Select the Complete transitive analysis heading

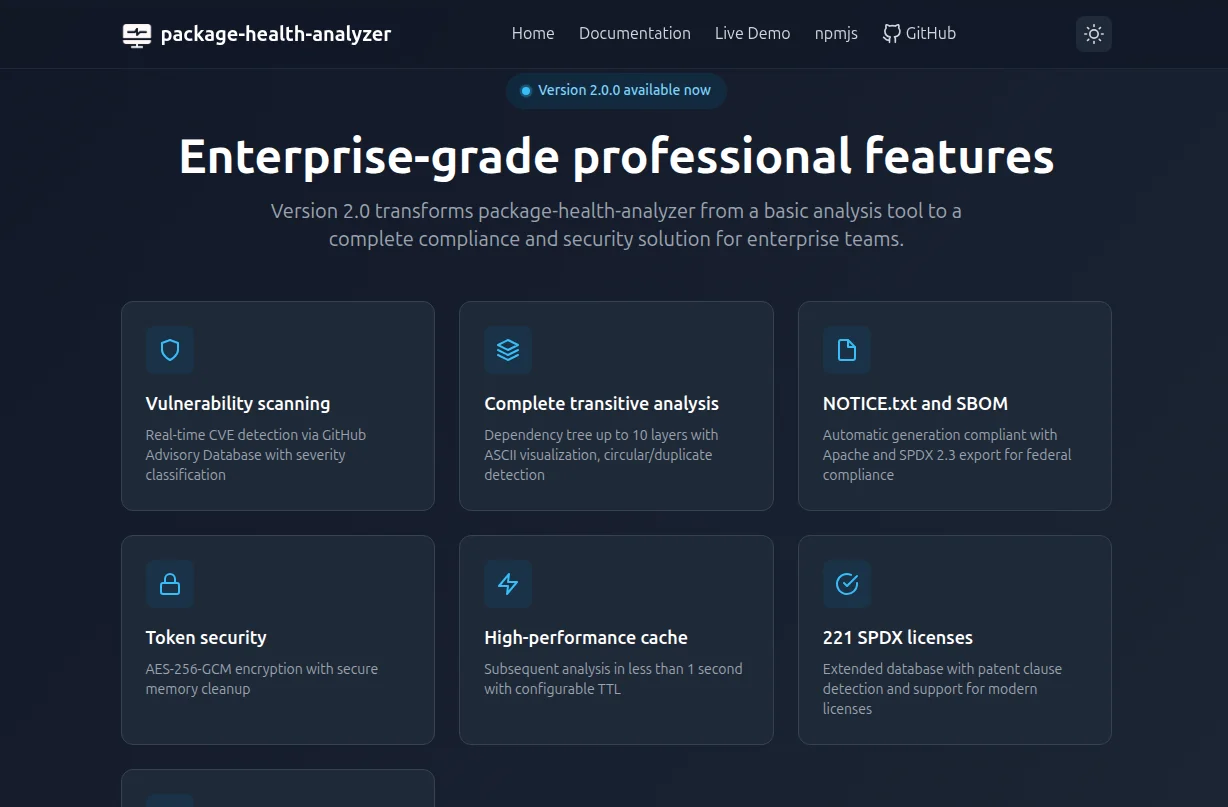601,404
